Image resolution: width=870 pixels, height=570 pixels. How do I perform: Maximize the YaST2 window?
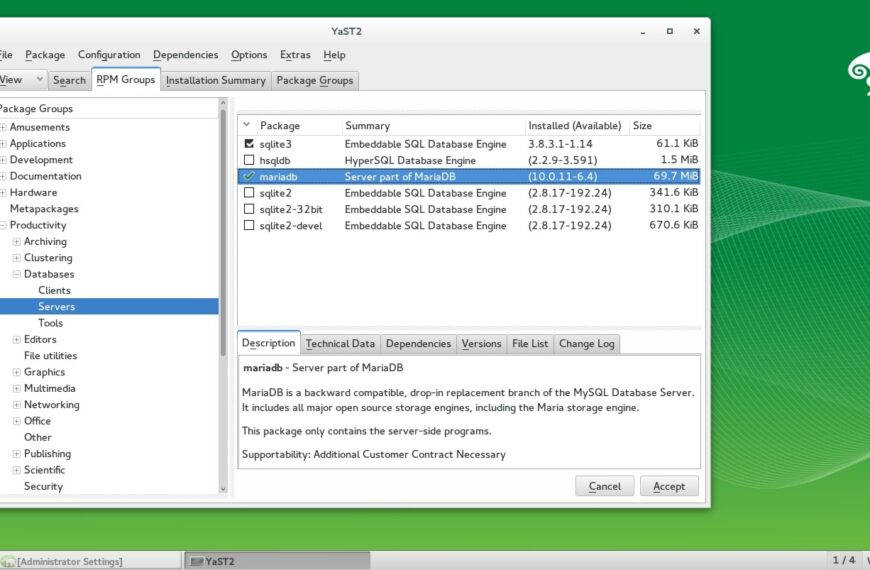coord(669,31)
